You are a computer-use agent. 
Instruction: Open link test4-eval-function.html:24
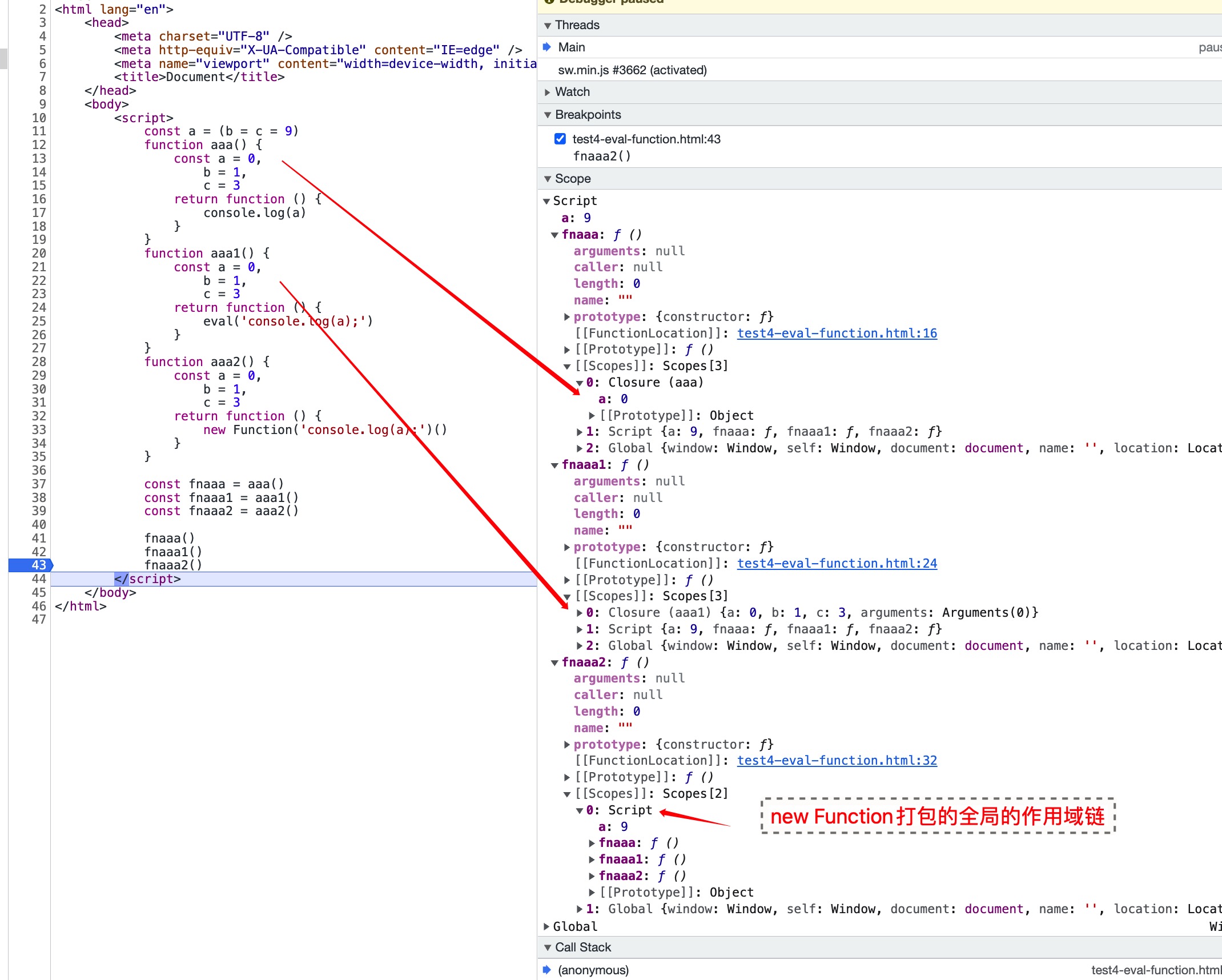coord(837,563)
